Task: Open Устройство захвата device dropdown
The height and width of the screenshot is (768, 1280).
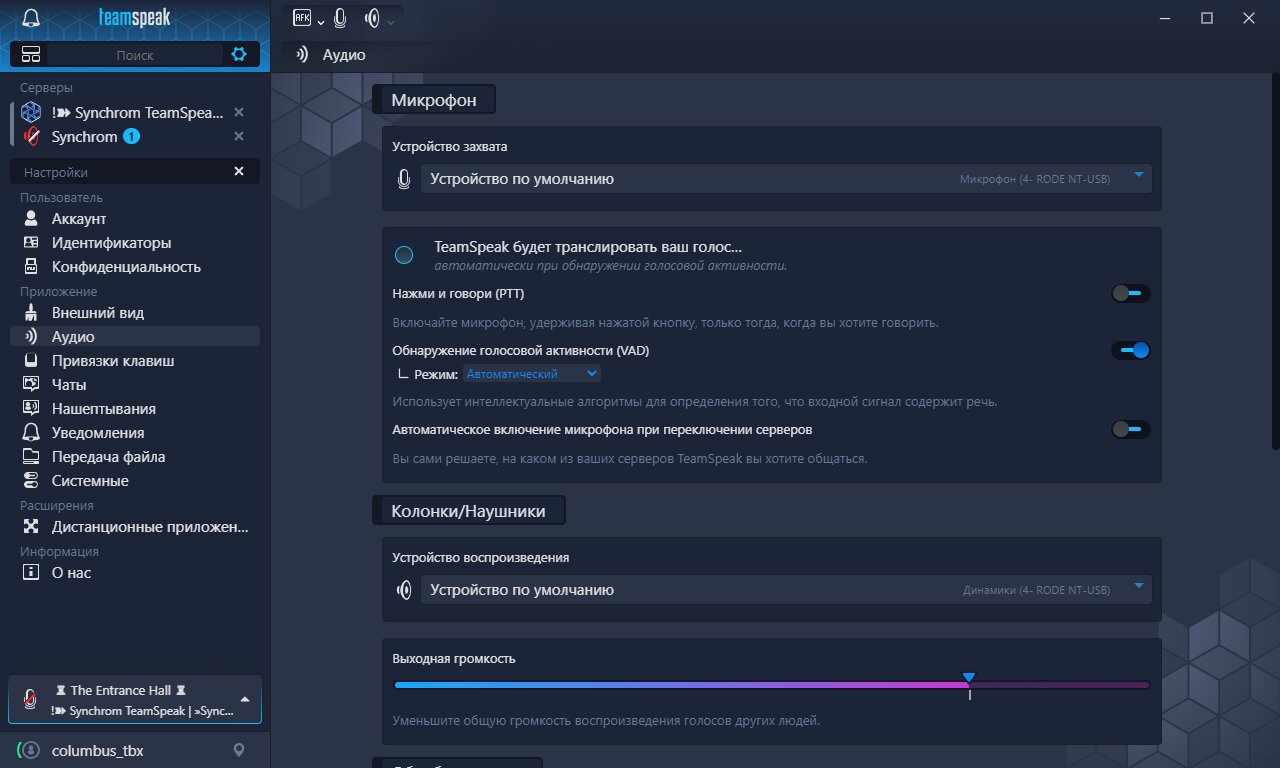Action: (786, 179)
